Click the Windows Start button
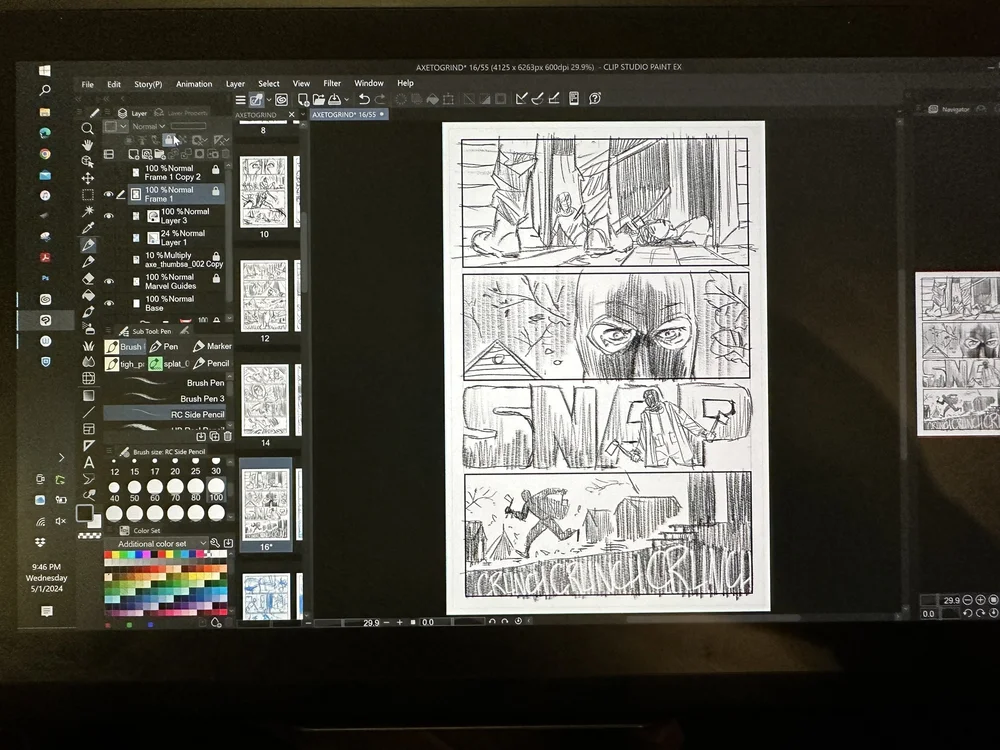Viewport: 1000px width, 750px height. coord(45,71)
